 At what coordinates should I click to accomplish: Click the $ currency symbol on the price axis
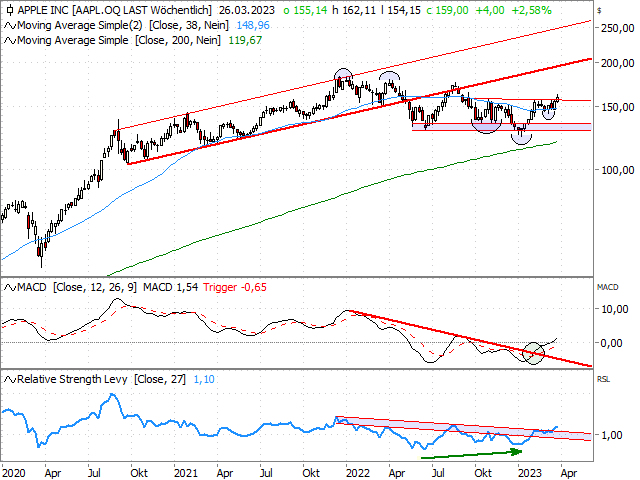tap(599, 10)
